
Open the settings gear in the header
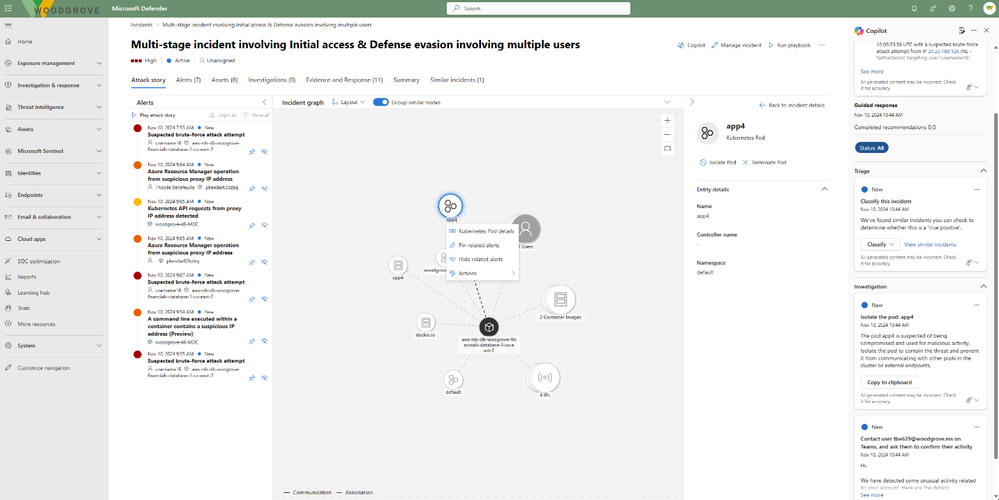coord(951,8)
